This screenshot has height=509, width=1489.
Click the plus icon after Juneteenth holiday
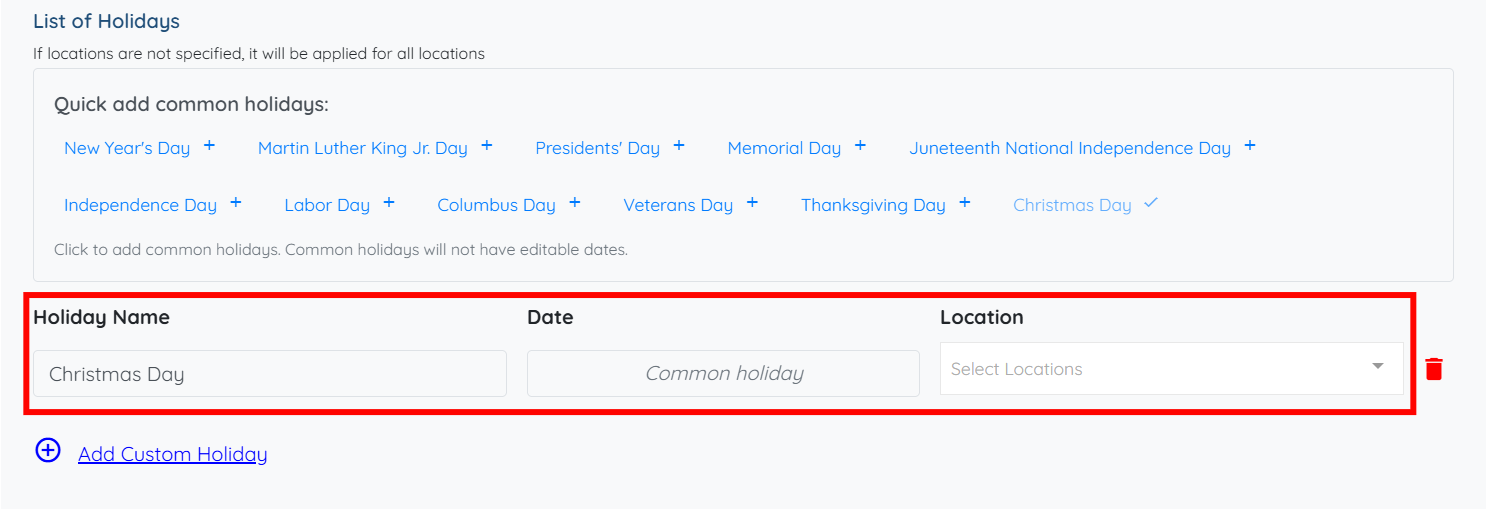(x=1250, y=146)
